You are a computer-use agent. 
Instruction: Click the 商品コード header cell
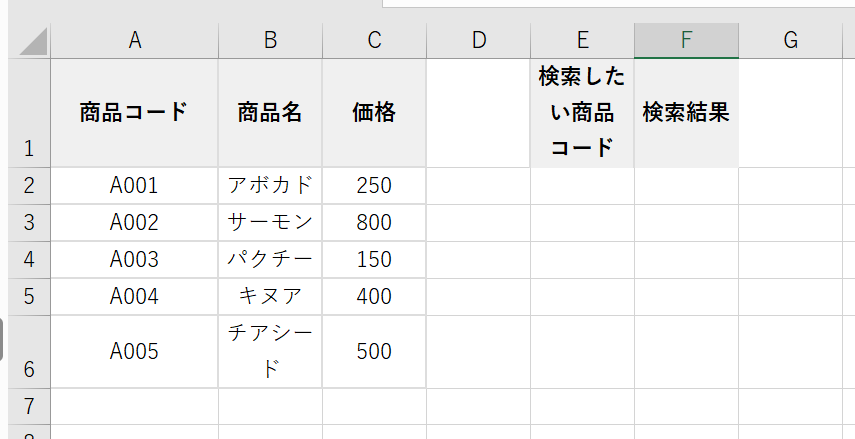[x=134, y=112]
